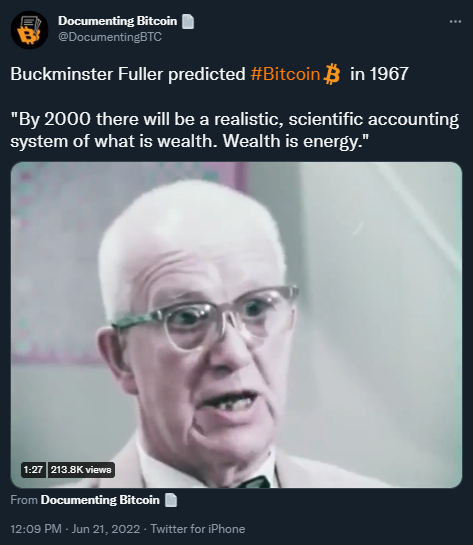Click the quoted tweet text about wealth
The image size is (473, 545).
(235, 130)
